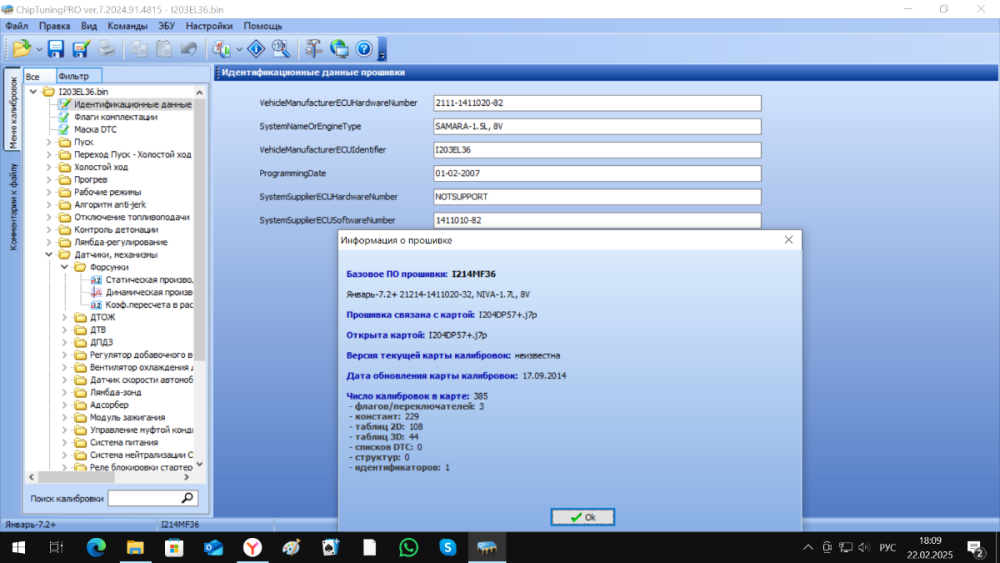Click the ProgrammingDate field
Screen dimensions: 1000x563
[x=597, y=173]
